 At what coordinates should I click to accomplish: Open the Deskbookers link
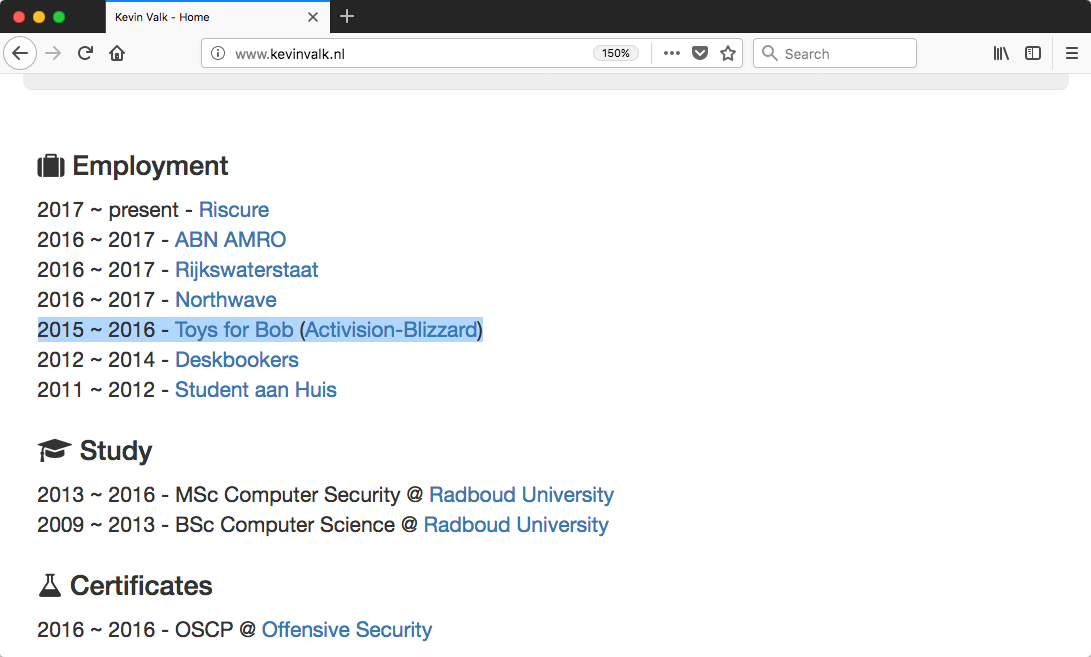pyautogui.click(x=237, y=360)
